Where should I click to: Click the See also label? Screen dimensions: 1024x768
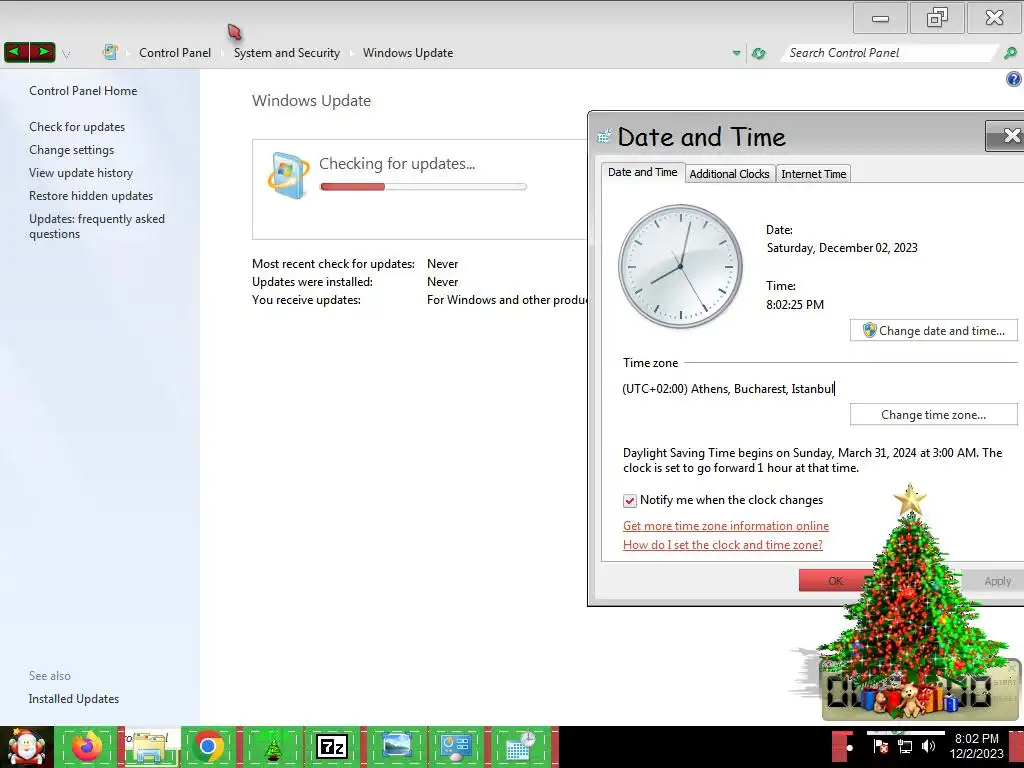[x=50, y=675]
